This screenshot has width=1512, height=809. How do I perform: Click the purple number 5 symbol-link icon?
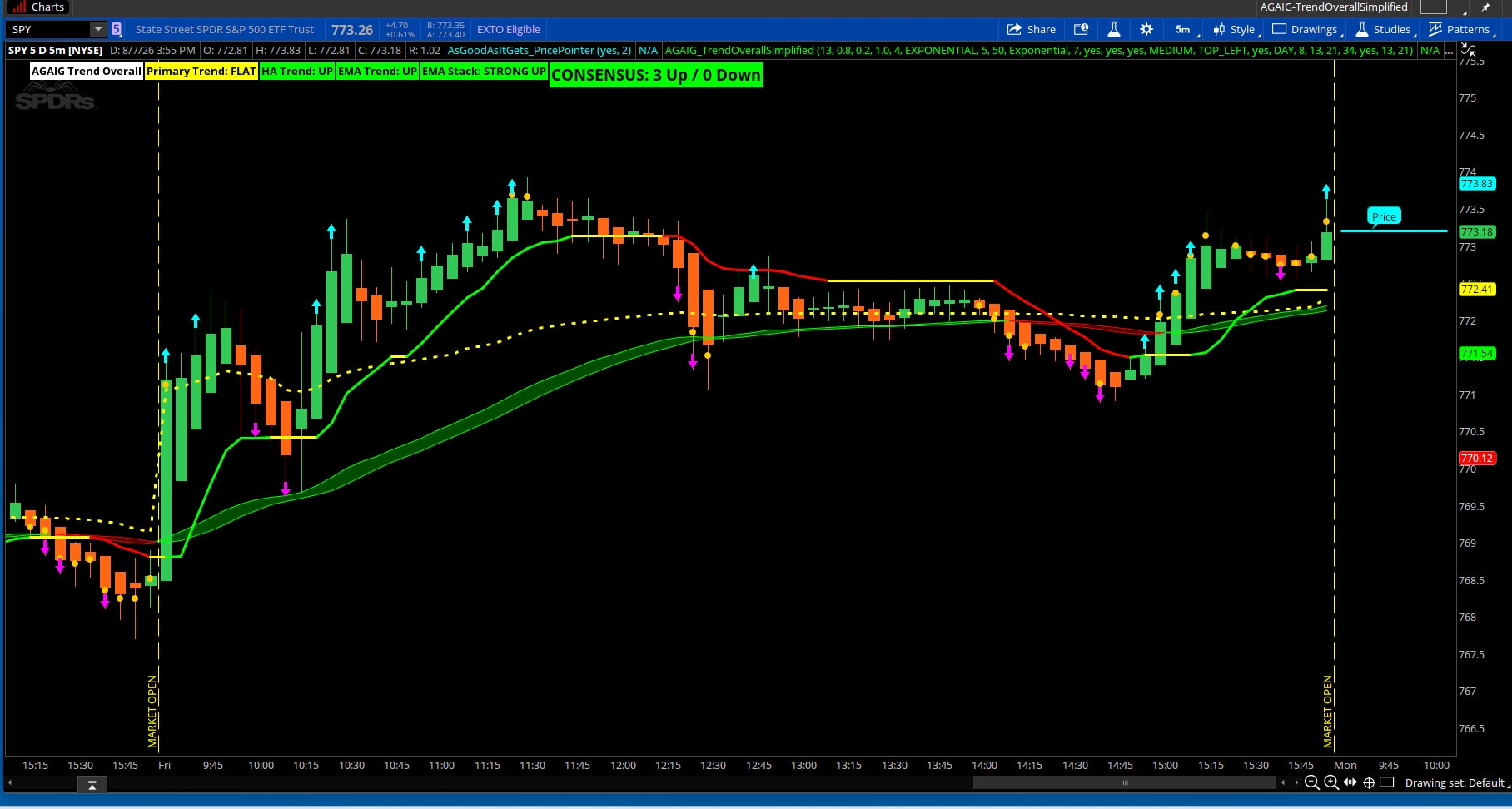click(x=117, y=29)
